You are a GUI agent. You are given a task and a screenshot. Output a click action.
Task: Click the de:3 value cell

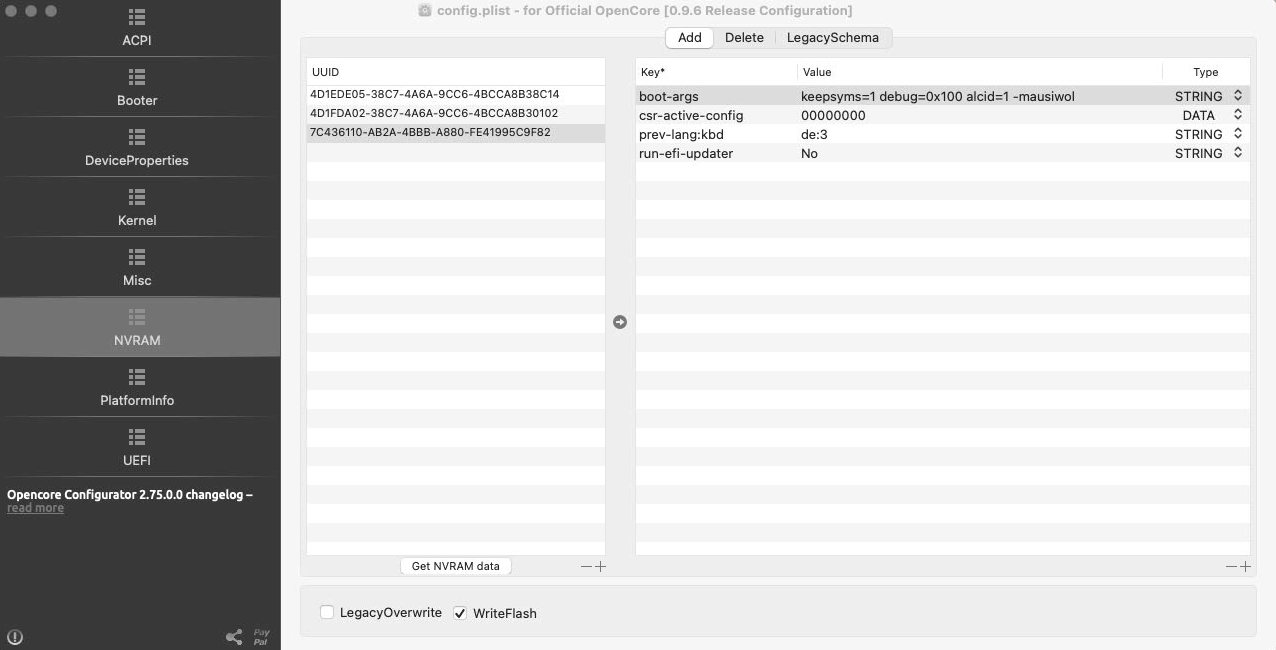tap(979, 134)
